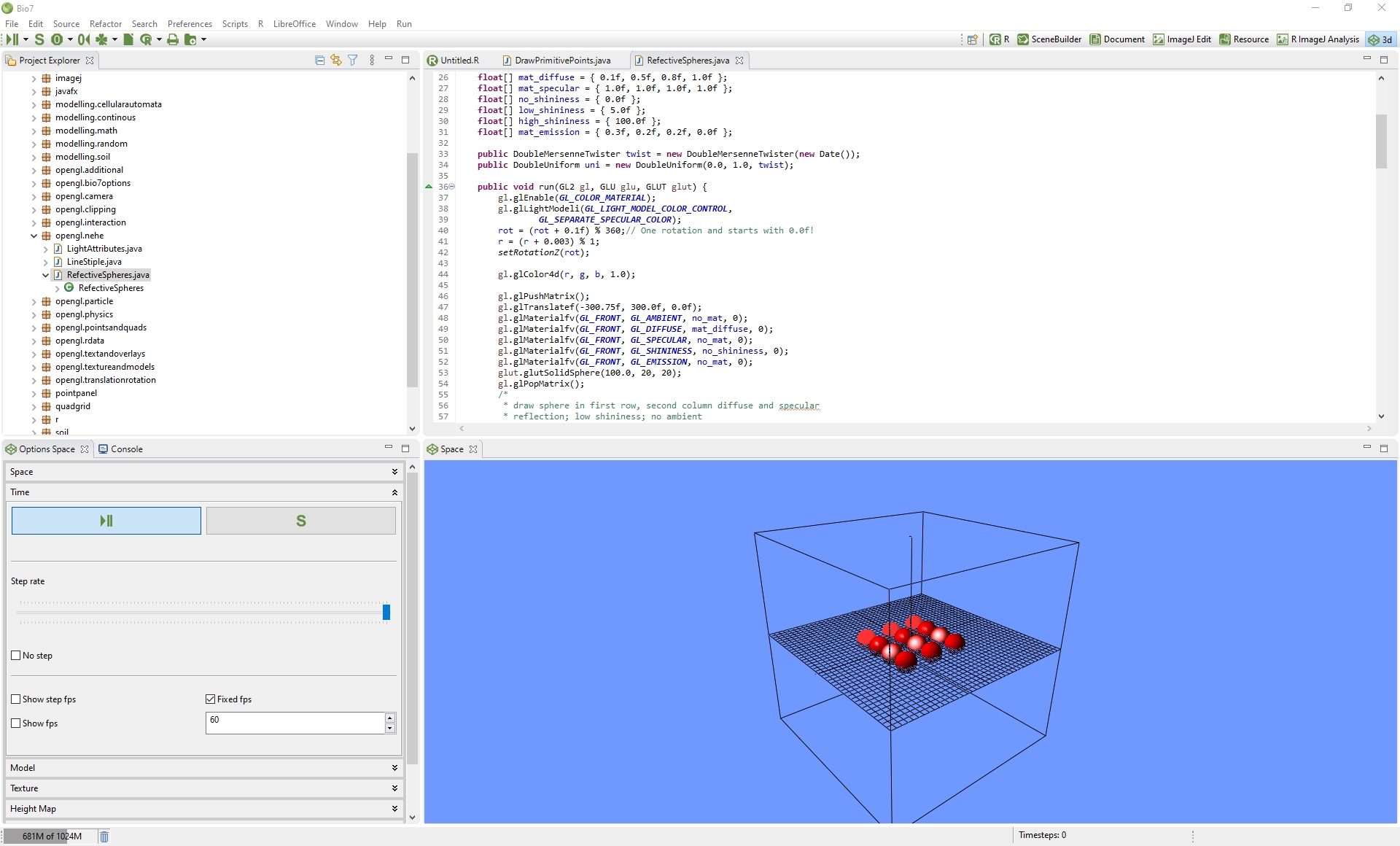The height and width of the screenshot is (846, 1400).
Task: Collapse all in Project Explorer
Action: click(319, 60)
